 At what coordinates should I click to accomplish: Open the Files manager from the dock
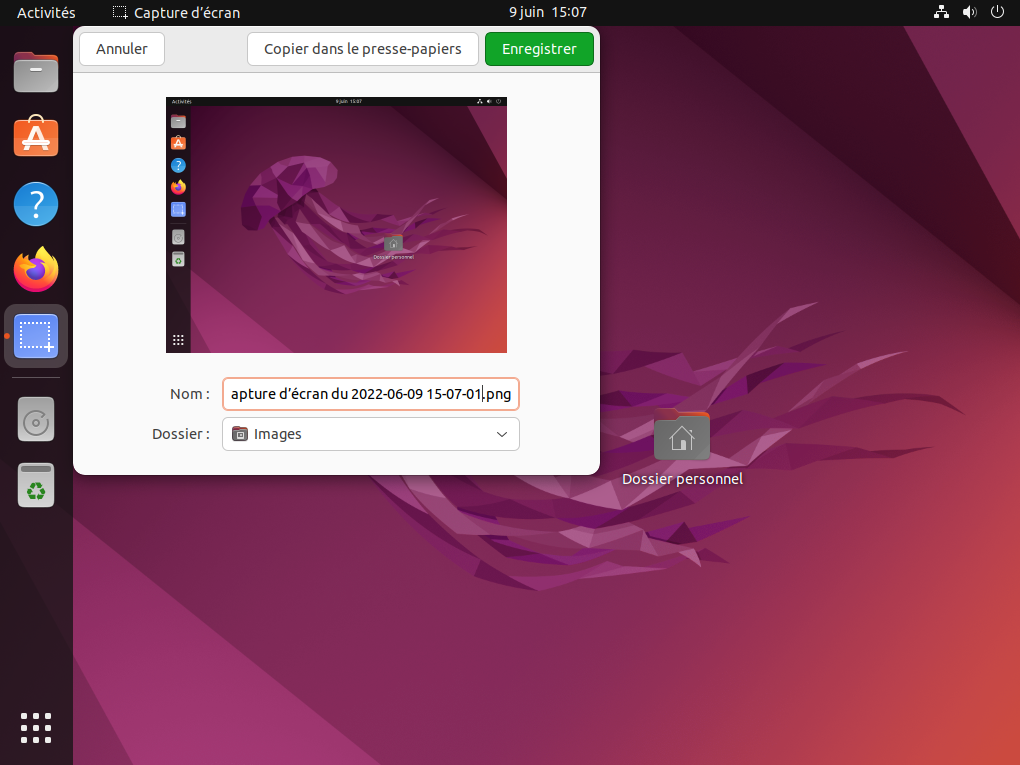[36, 72]
